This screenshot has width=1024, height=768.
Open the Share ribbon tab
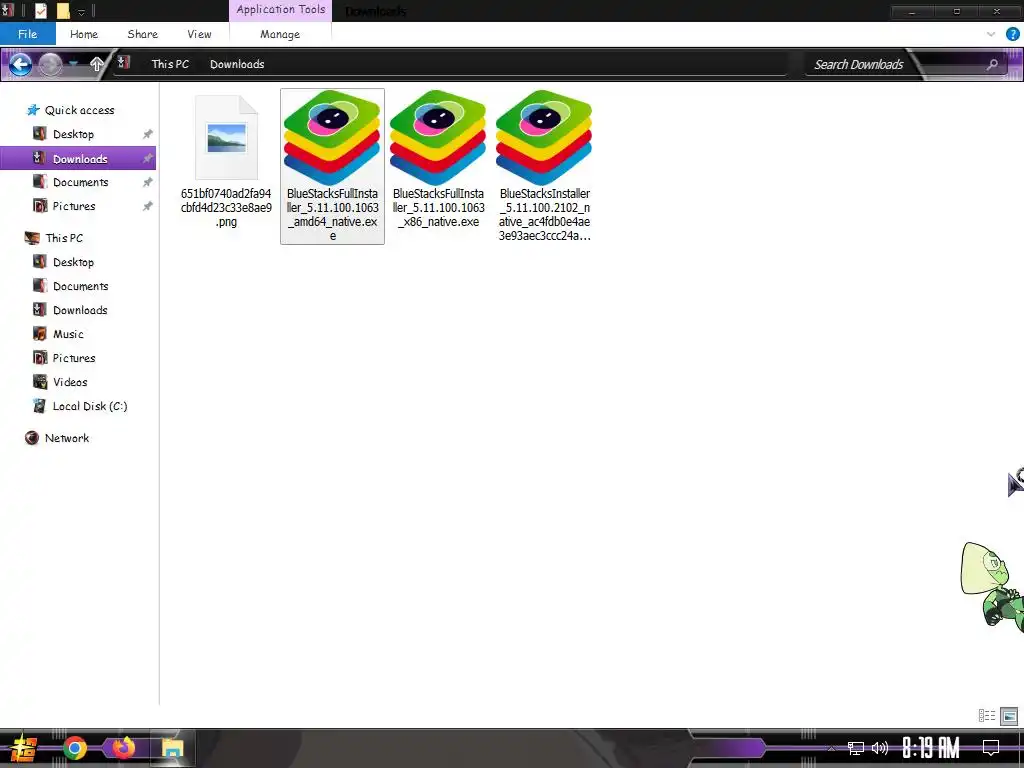click(x=142, y=34)
